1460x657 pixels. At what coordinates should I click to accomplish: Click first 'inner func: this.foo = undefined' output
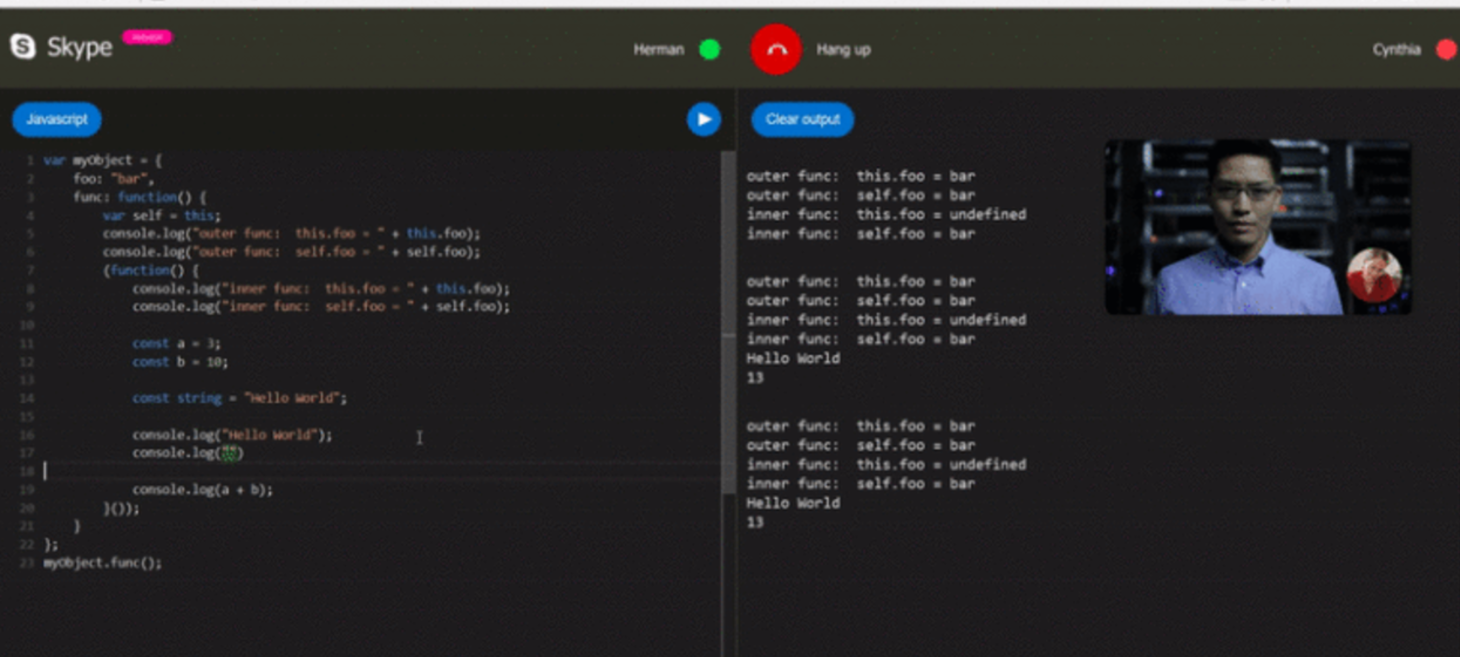point(886,214)
